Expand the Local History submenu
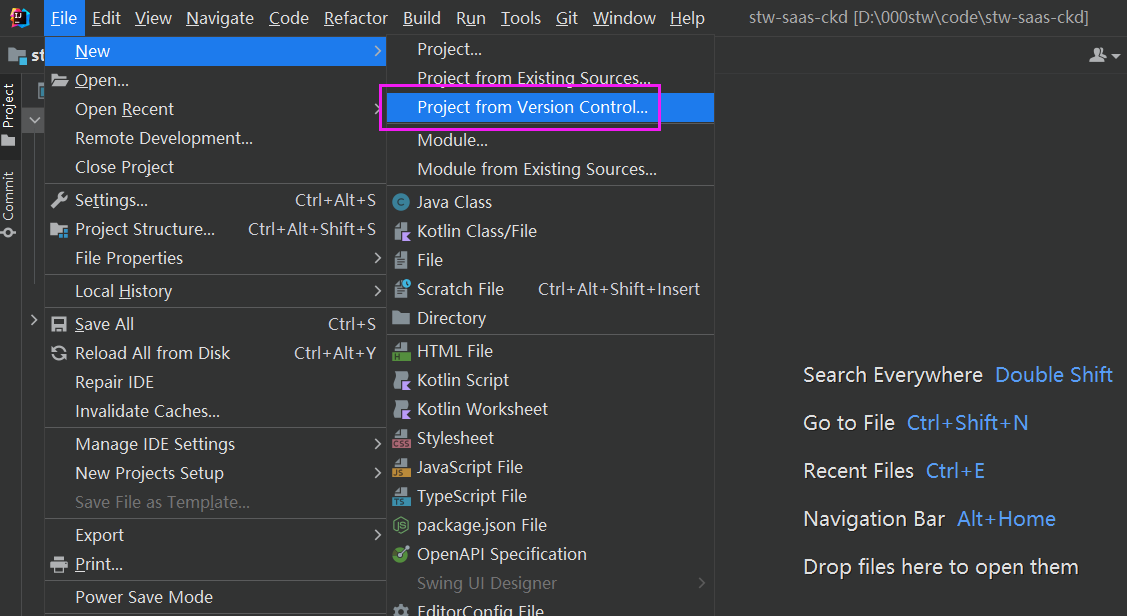The image size is (1127, 616). [124, 291]
